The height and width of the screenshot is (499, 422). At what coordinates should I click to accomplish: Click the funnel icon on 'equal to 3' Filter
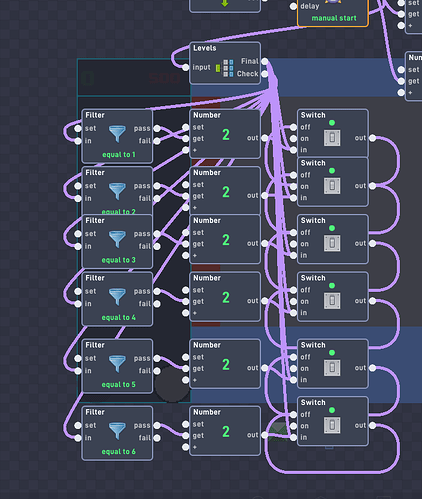pyautogui.click(x=117, y=239)
